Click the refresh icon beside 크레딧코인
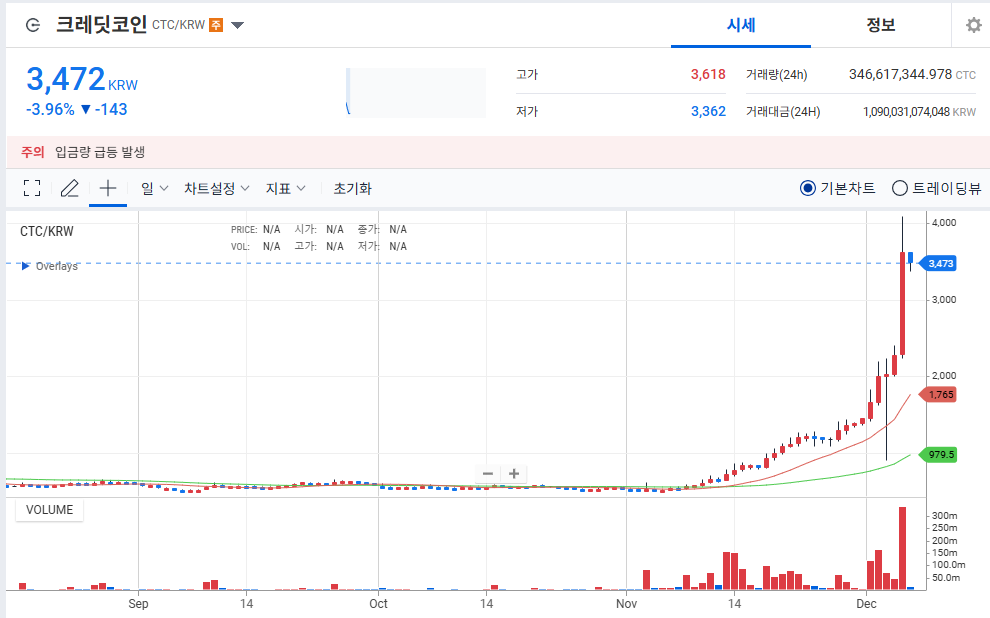Image resolution: width=990 pixels, height=618 pixels. [x=32, y=25]
